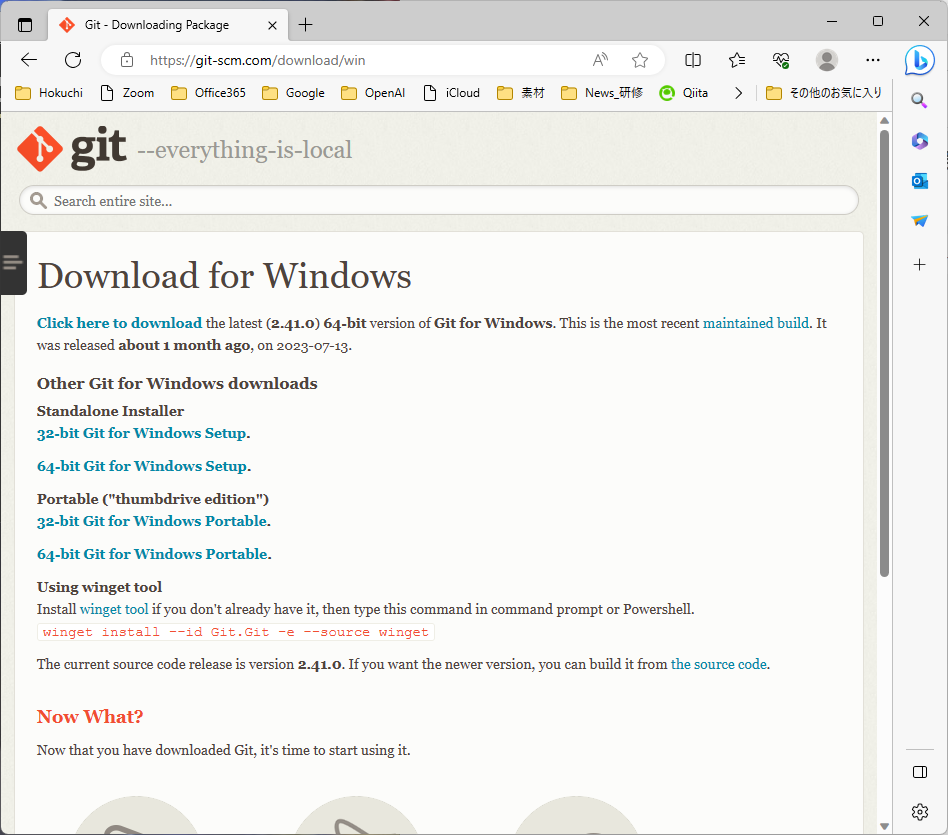Open split screen view
948x835 pixels.
point(693,60)
